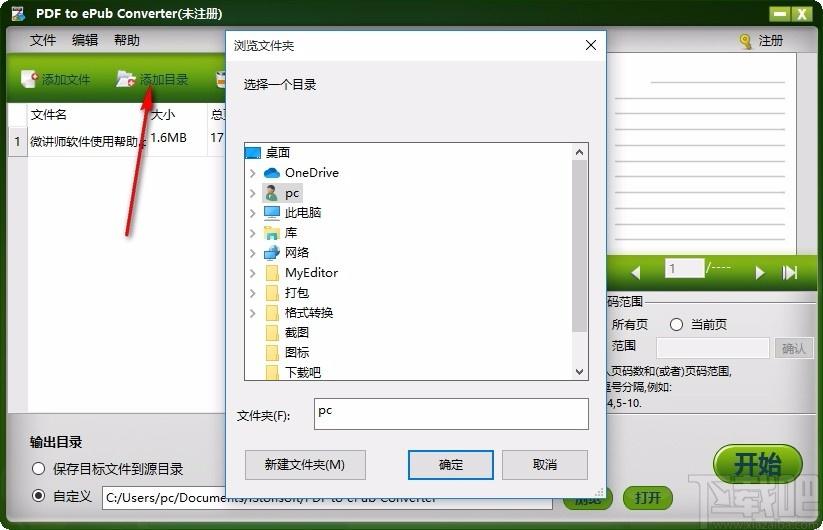
Task: Select the Desktop (桌面) root item
Action: point(268,153)
